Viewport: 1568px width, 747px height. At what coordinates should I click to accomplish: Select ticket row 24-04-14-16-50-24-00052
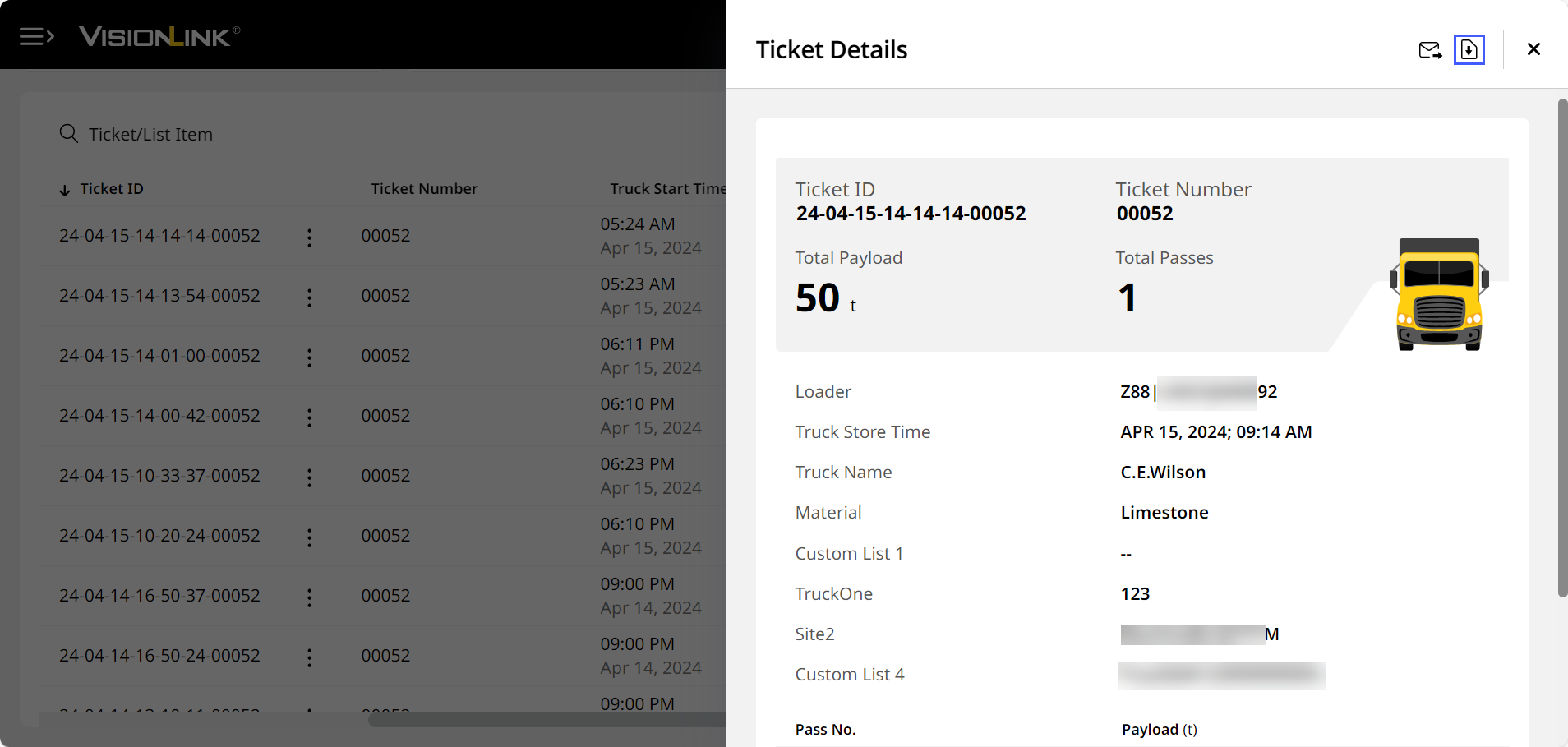(x=159, y=656)
